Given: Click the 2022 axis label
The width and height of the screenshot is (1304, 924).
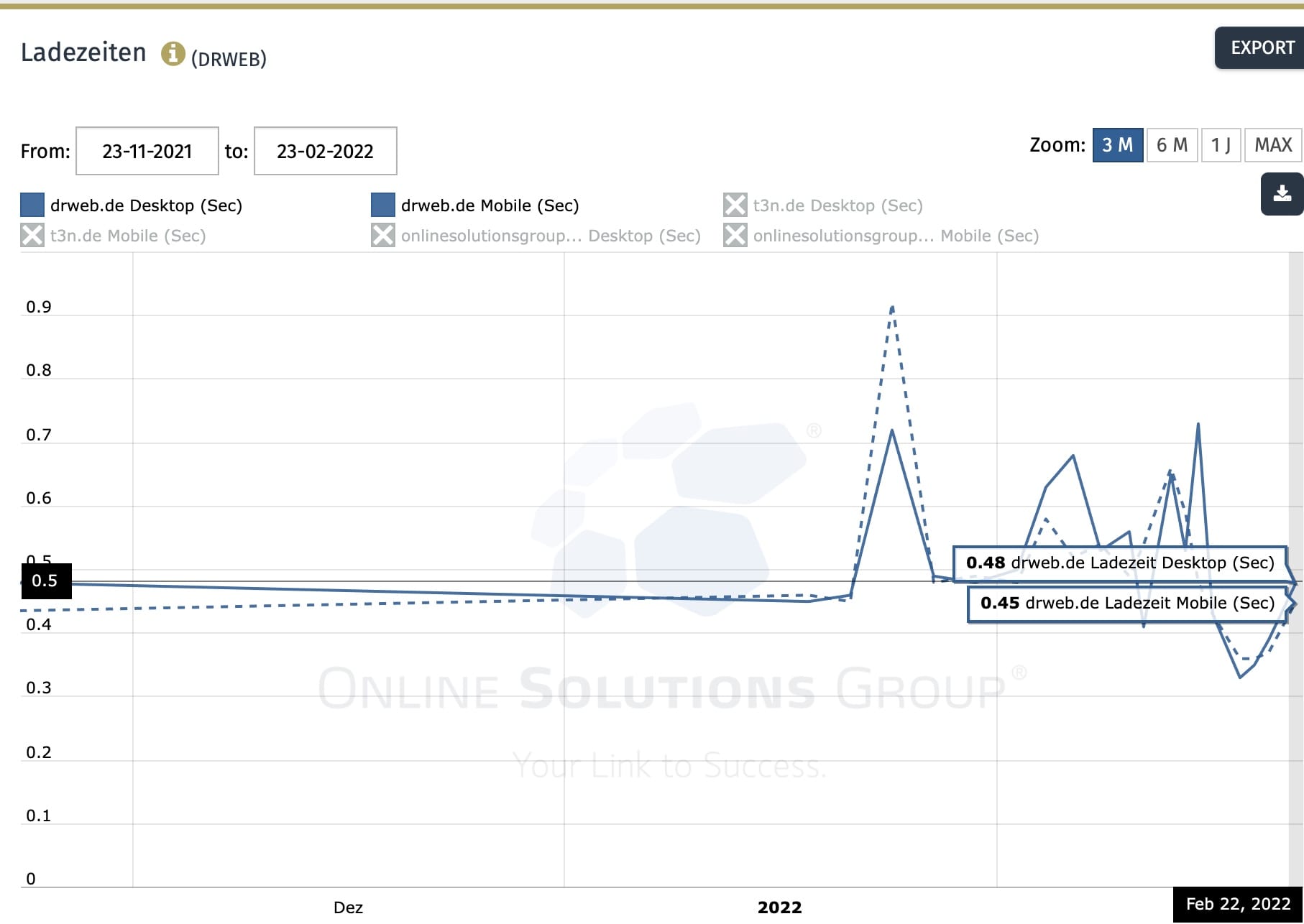Looking at the screenshot, I should [x=779, y=907].
